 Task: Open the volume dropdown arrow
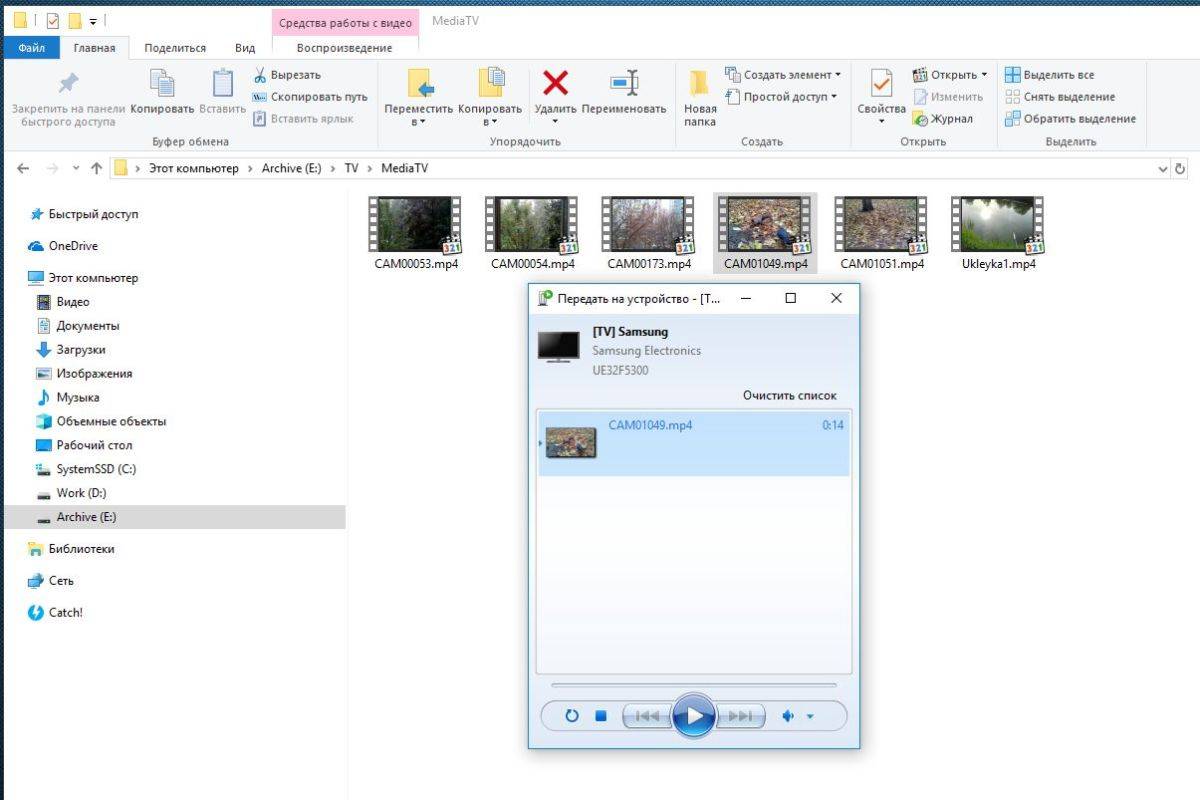click(810, 717)
